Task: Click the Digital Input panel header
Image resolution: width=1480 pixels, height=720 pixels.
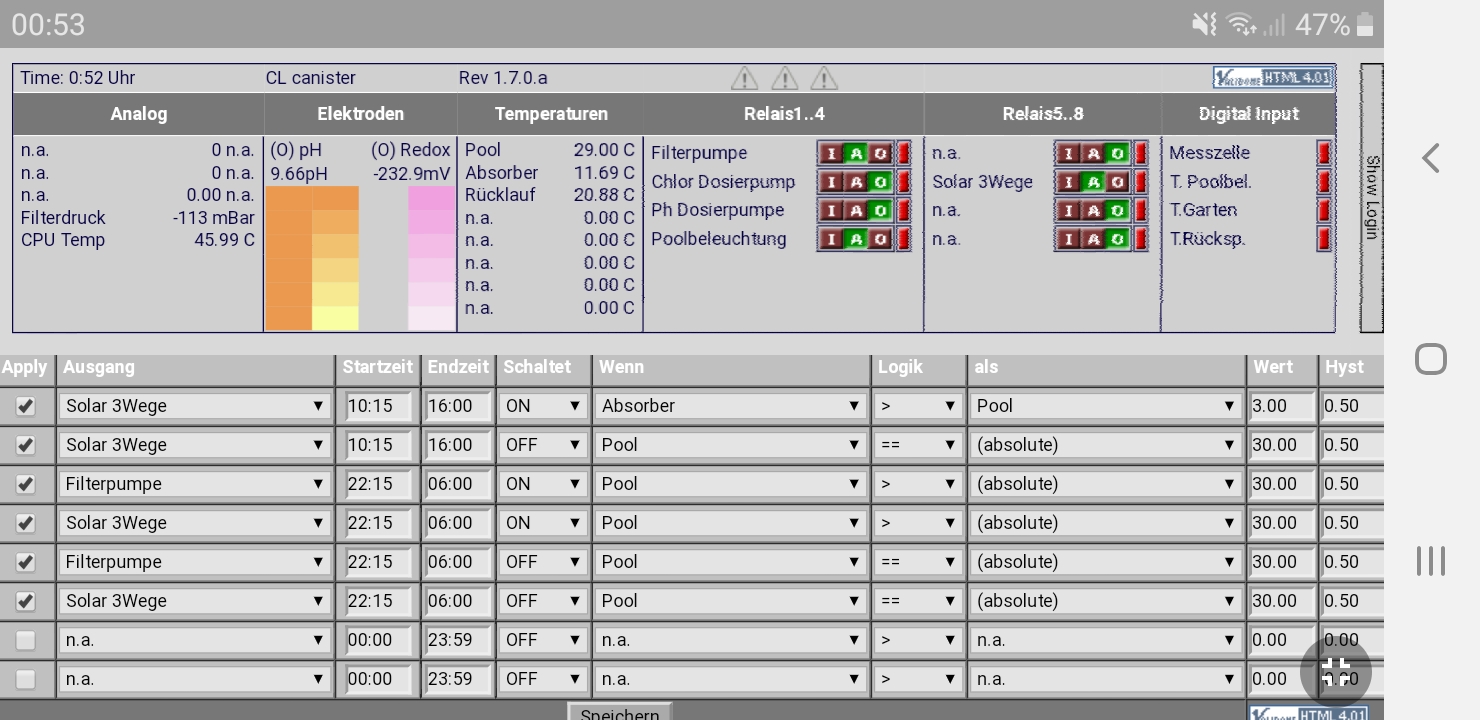Action: [1249, 114]
